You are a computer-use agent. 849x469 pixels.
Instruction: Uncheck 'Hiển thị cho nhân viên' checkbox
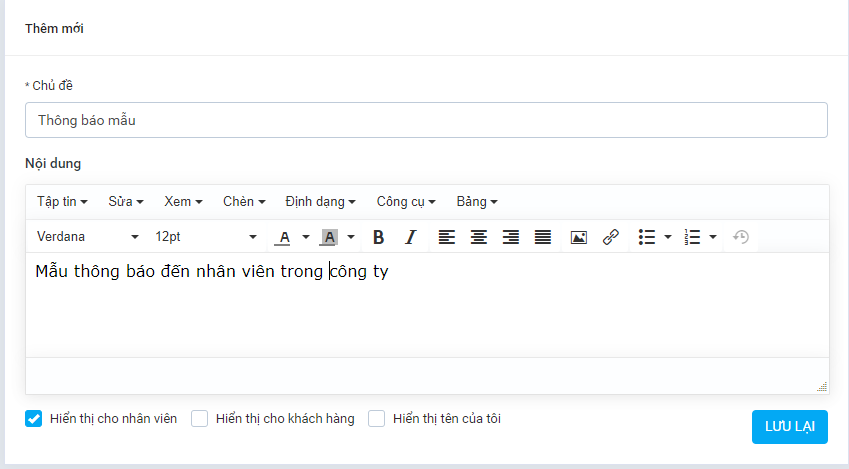click(33, 419)
